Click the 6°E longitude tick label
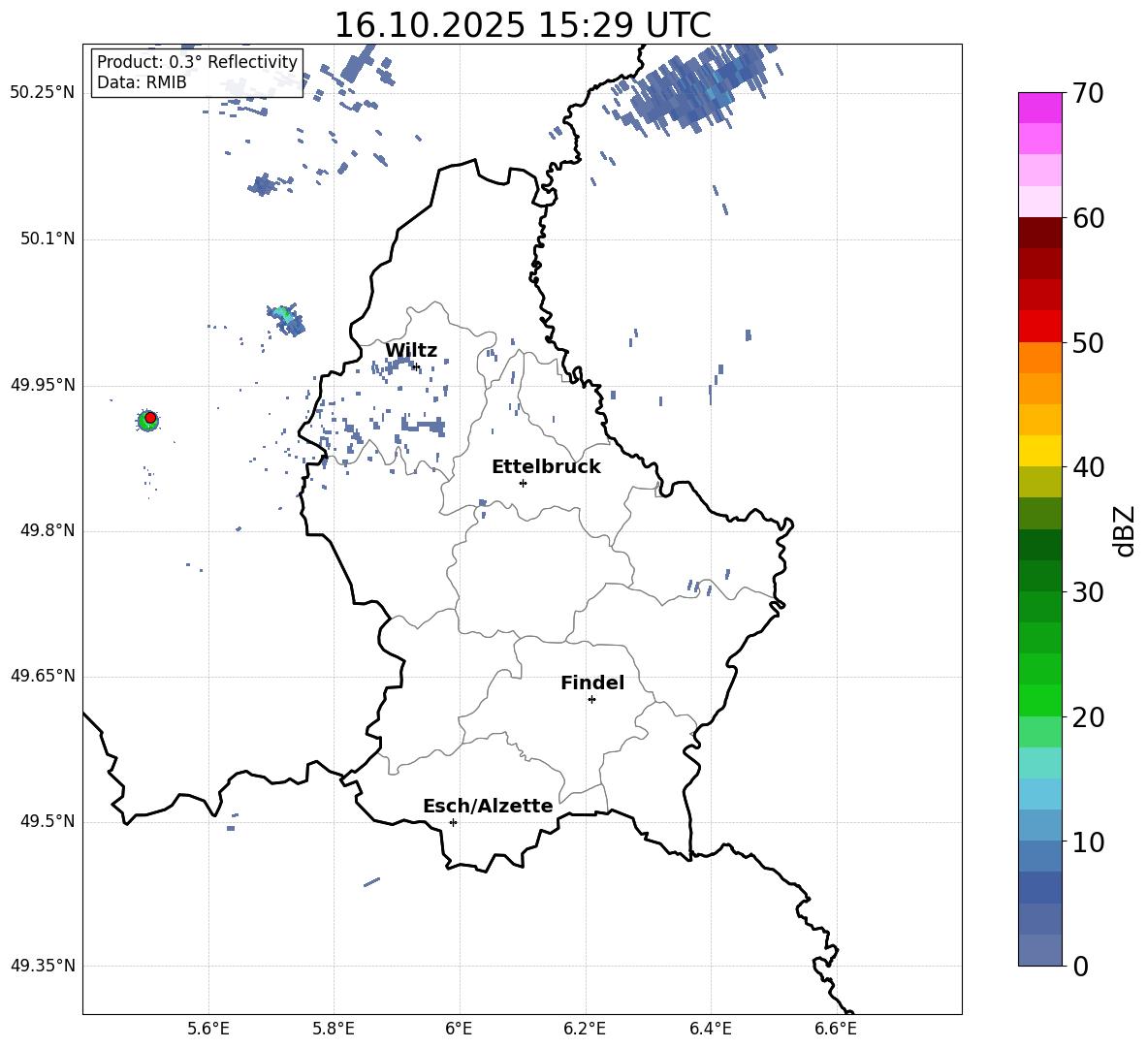This screenshot has width=1148, height=1048. point(459,1029)
